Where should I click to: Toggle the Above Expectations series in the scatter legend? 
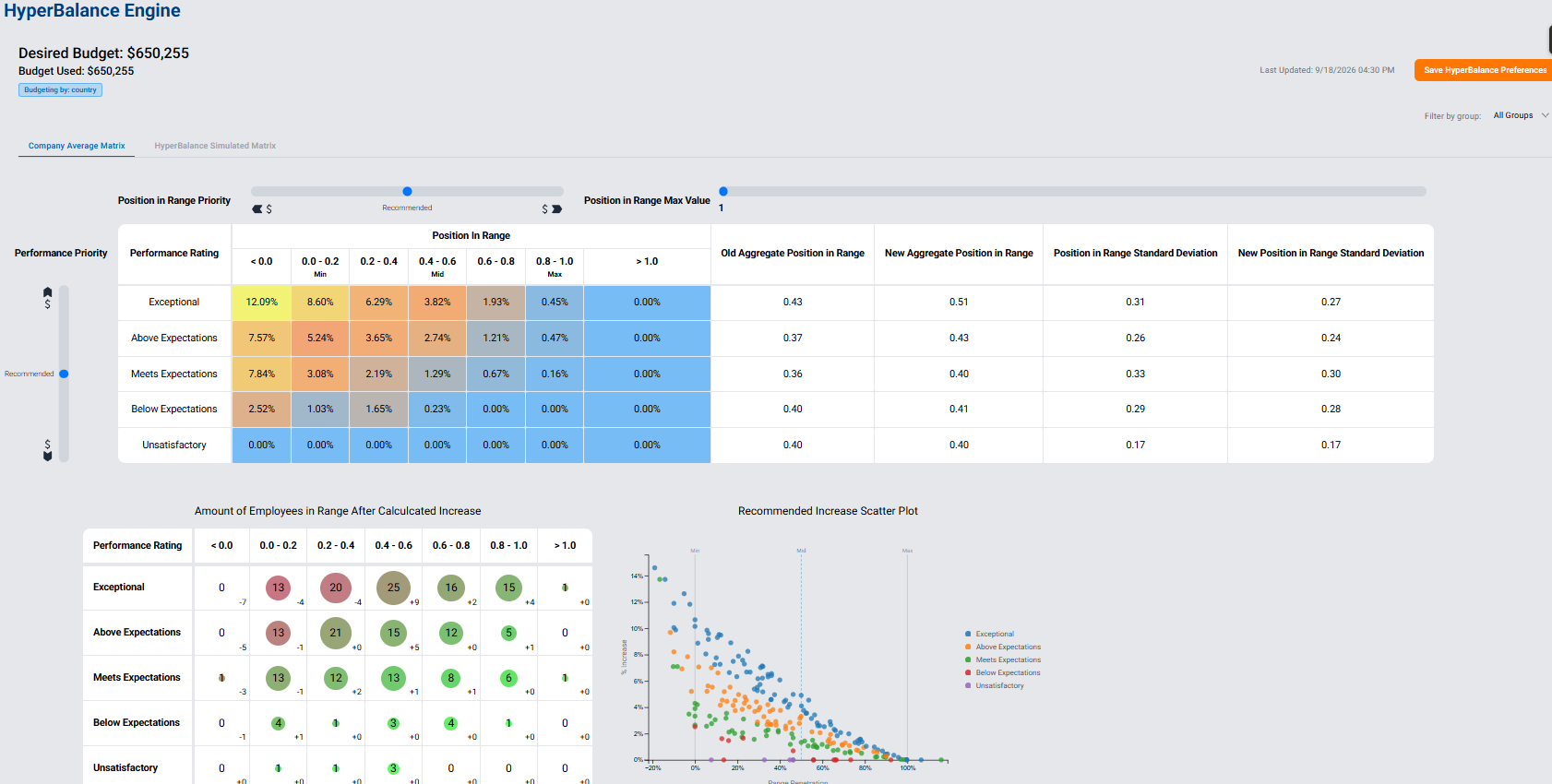click(1002, 647)
